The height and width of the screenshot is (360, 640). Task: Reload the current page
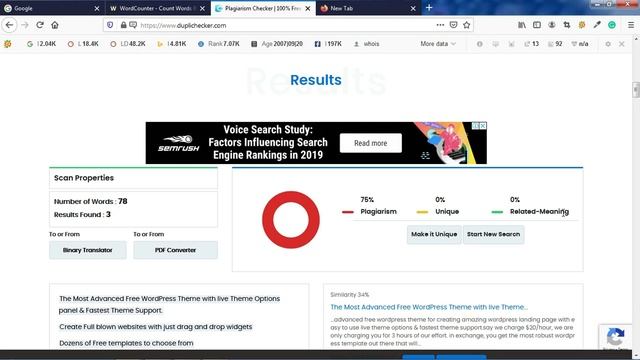pyautogui.click(x=40, y=25)
